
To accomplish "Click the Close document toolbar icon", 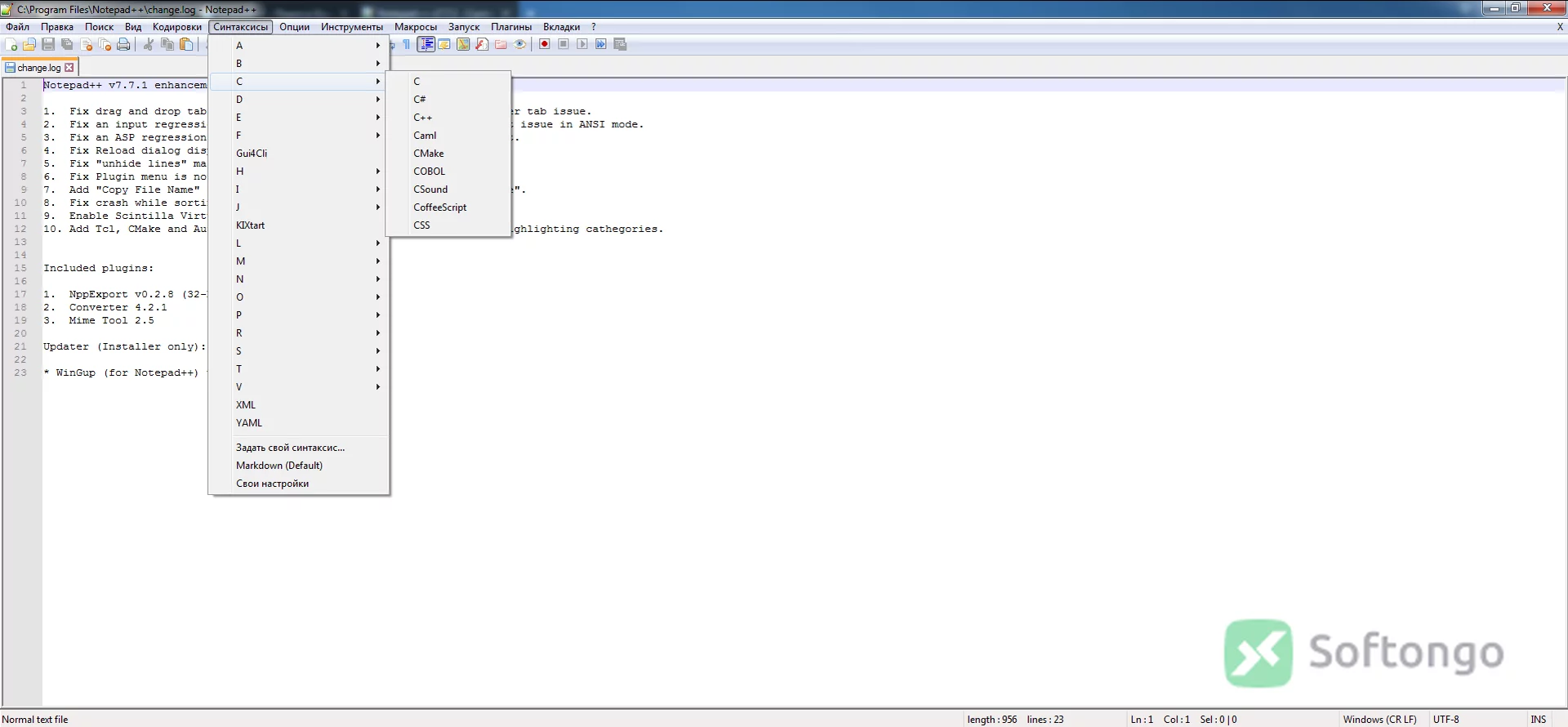I will (x=87, y=45).
